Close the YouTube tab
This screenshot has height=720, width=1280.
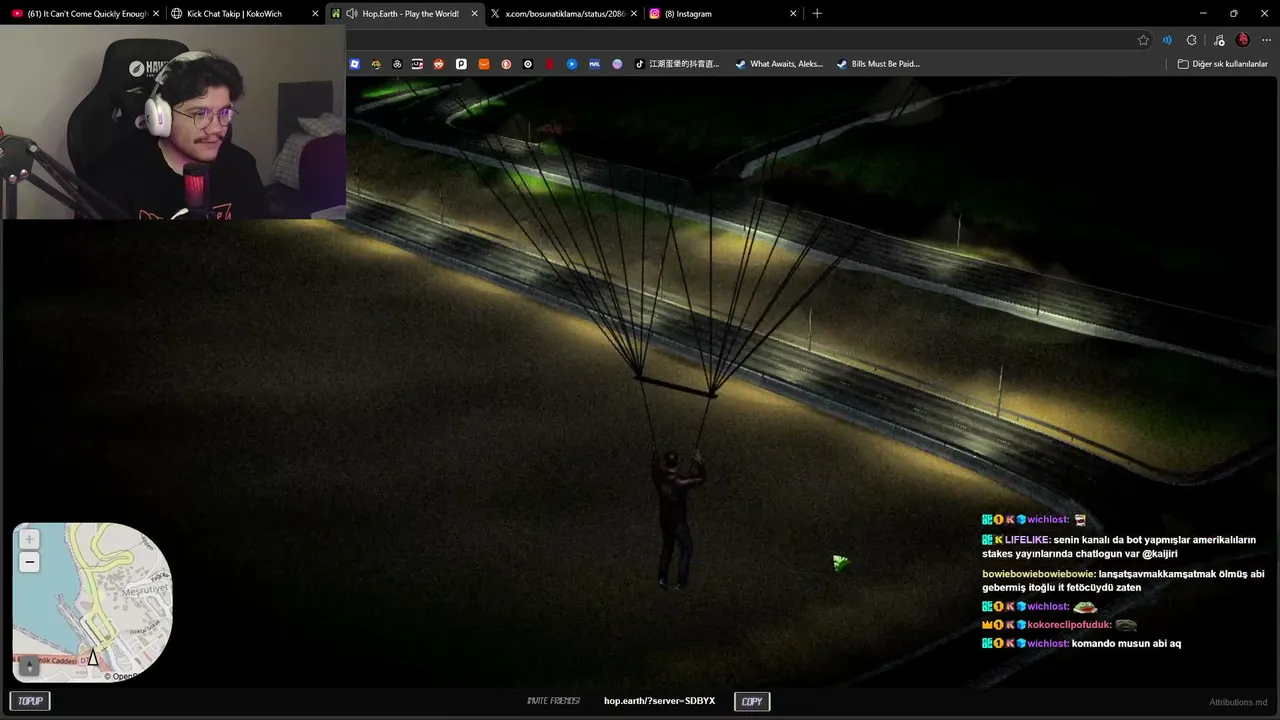point(156,14)
